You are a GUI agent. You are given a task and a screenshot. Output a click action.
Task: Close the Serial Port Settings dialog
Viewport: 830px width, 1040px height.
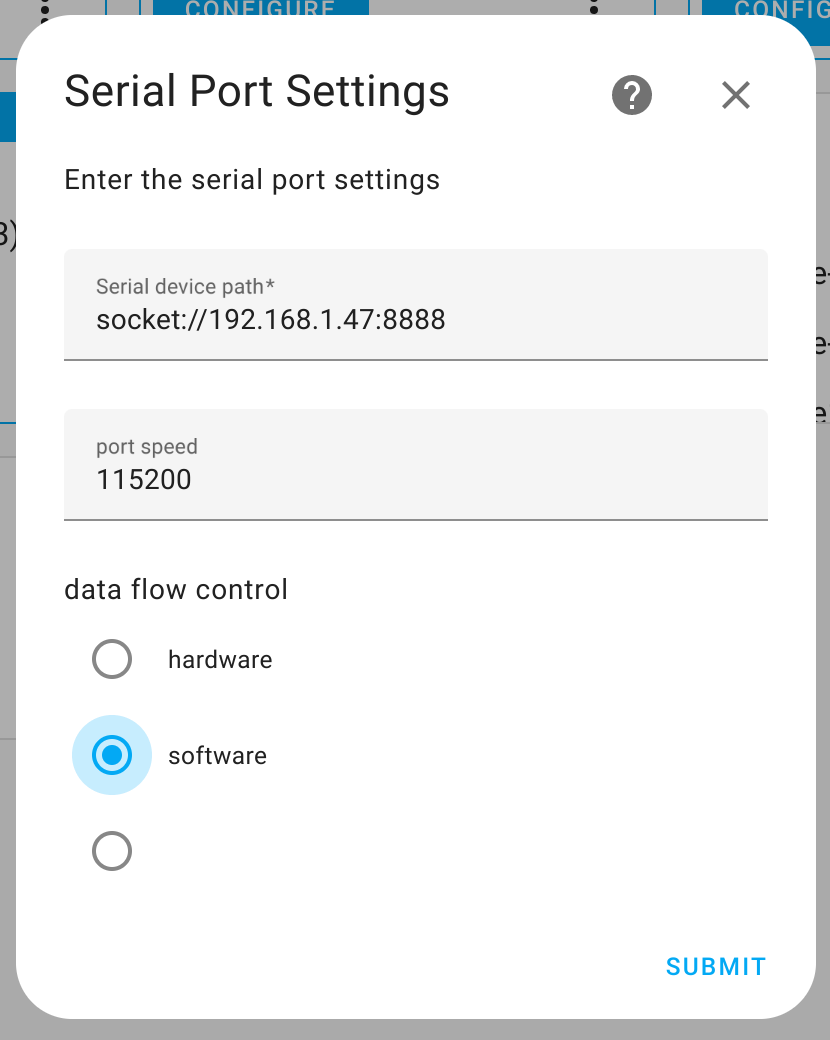coord(736,95)
